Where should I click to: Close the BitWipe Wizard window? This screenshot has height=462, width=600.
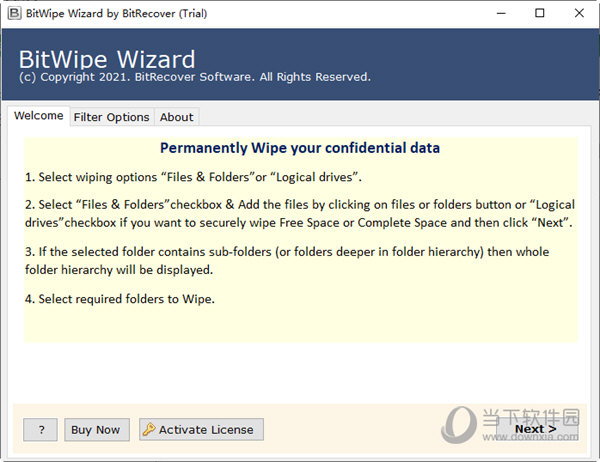pyautogui.click(x=579, y=13)
